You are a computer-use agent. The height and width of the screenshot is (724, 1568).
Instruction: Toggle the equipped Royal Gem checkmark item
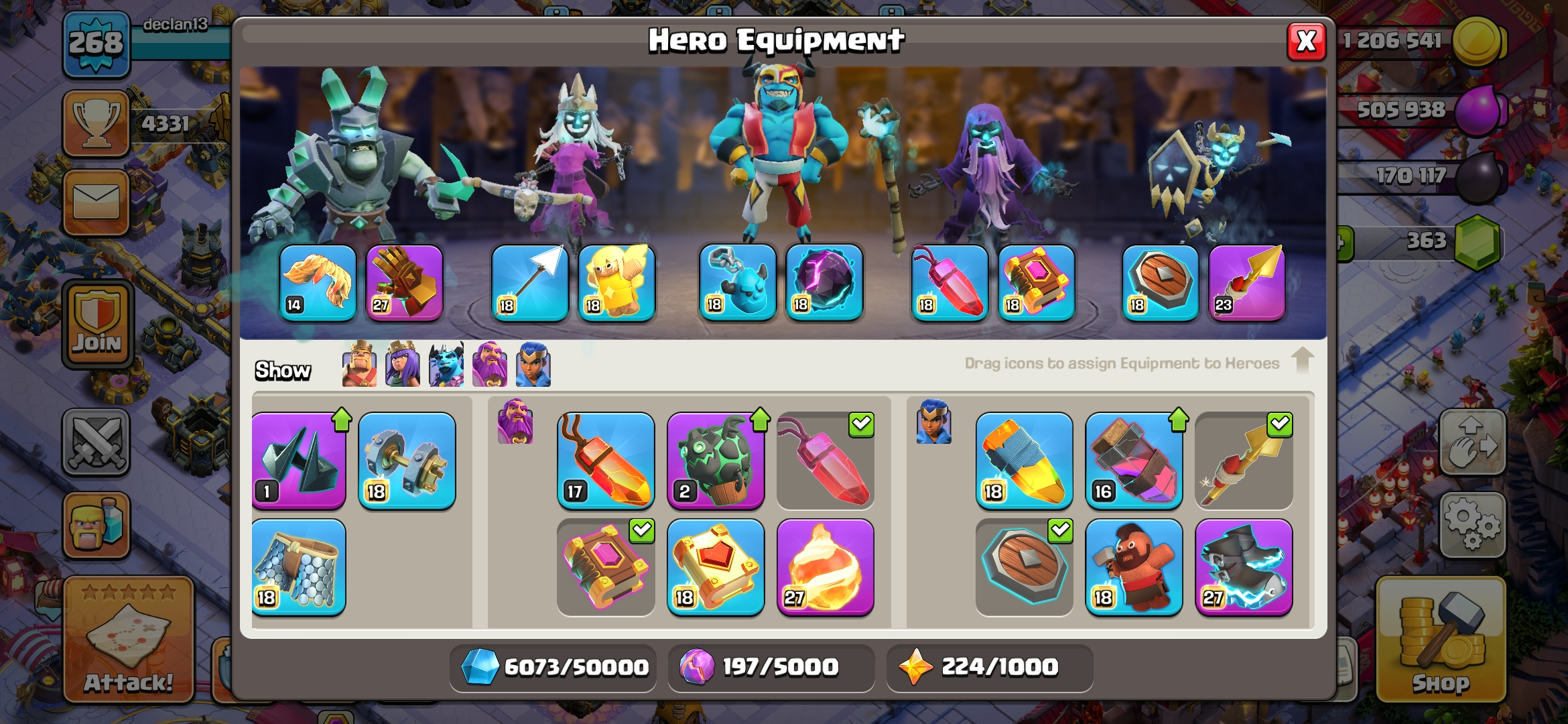coord(825,461)
